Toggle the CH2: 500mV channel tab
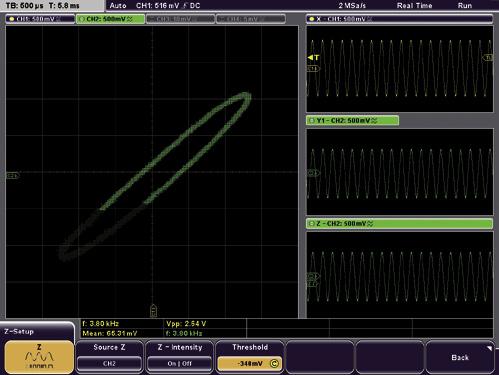Viewport: 499px width, 375px height. [x=110, y=19]
